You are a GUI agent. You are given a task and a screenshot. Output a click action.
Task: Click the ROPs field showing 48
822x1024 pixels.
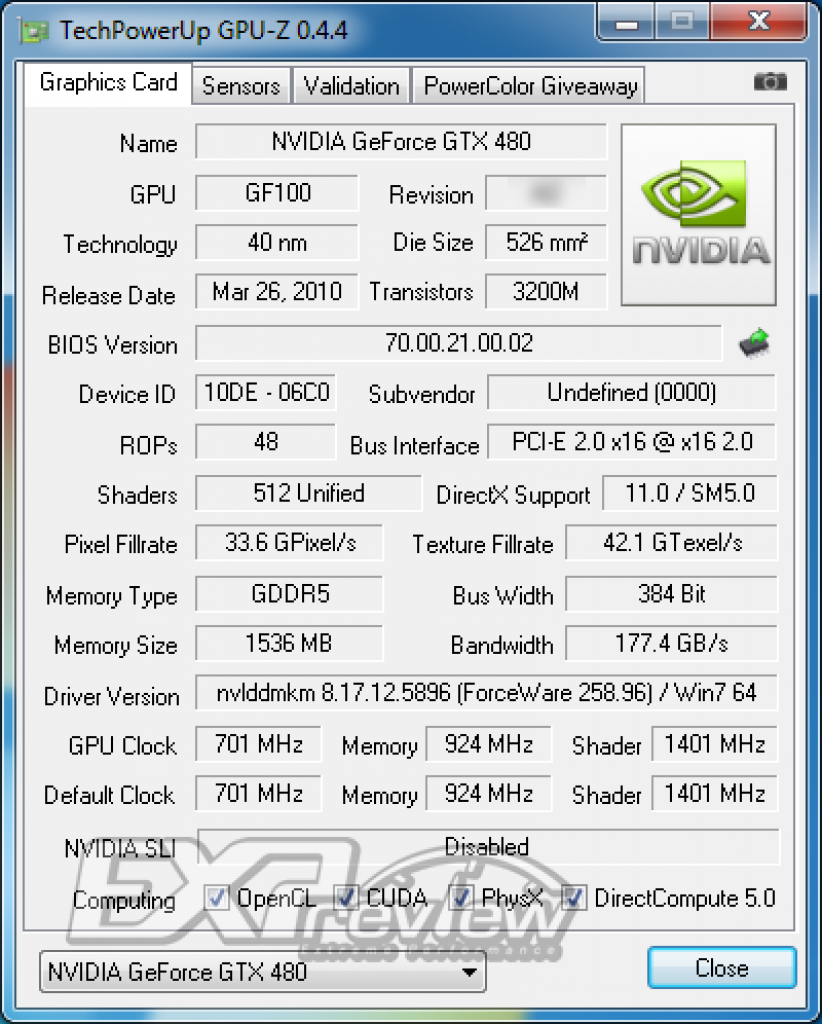[x=266, y=442]
